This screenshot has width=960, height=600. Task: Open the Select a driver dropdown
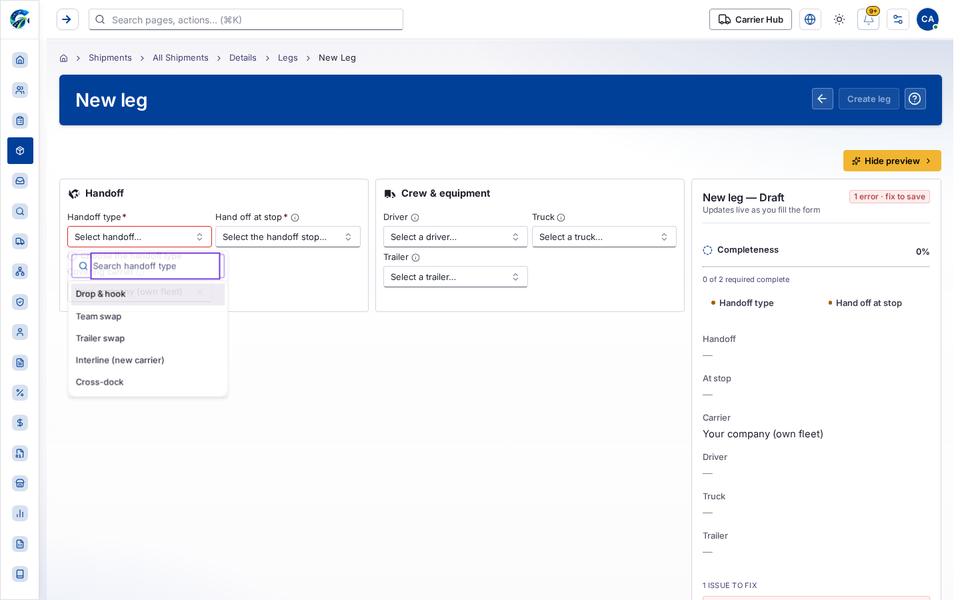(455, 237)
